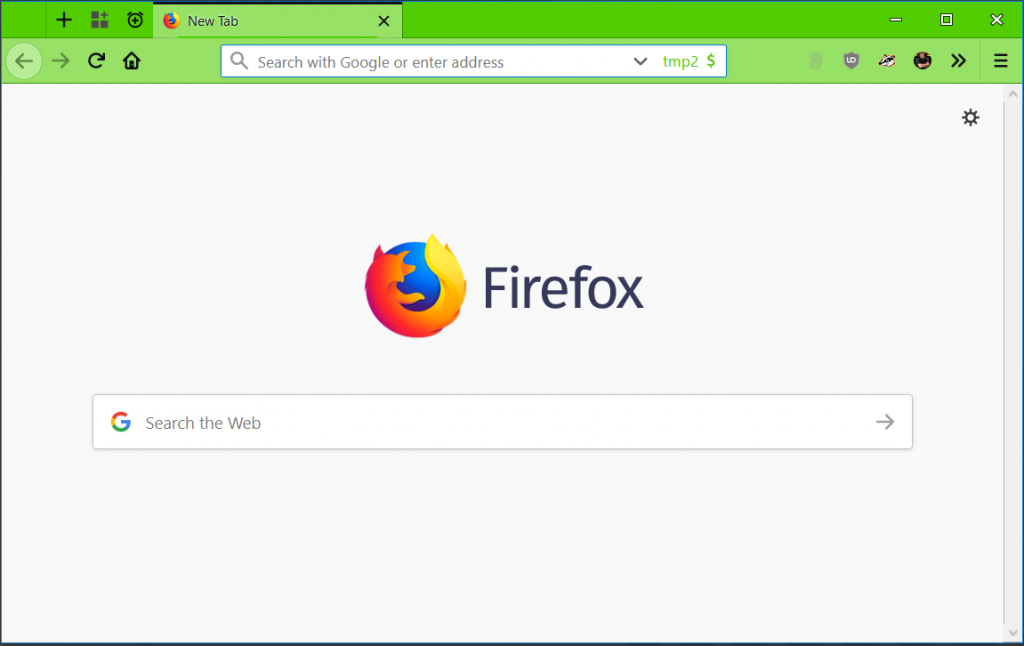The height and width of the screenshot is (646, 1024).
Task: Click the green dollar sign icon
Action: pyautogui.click(x=711, y=61)
